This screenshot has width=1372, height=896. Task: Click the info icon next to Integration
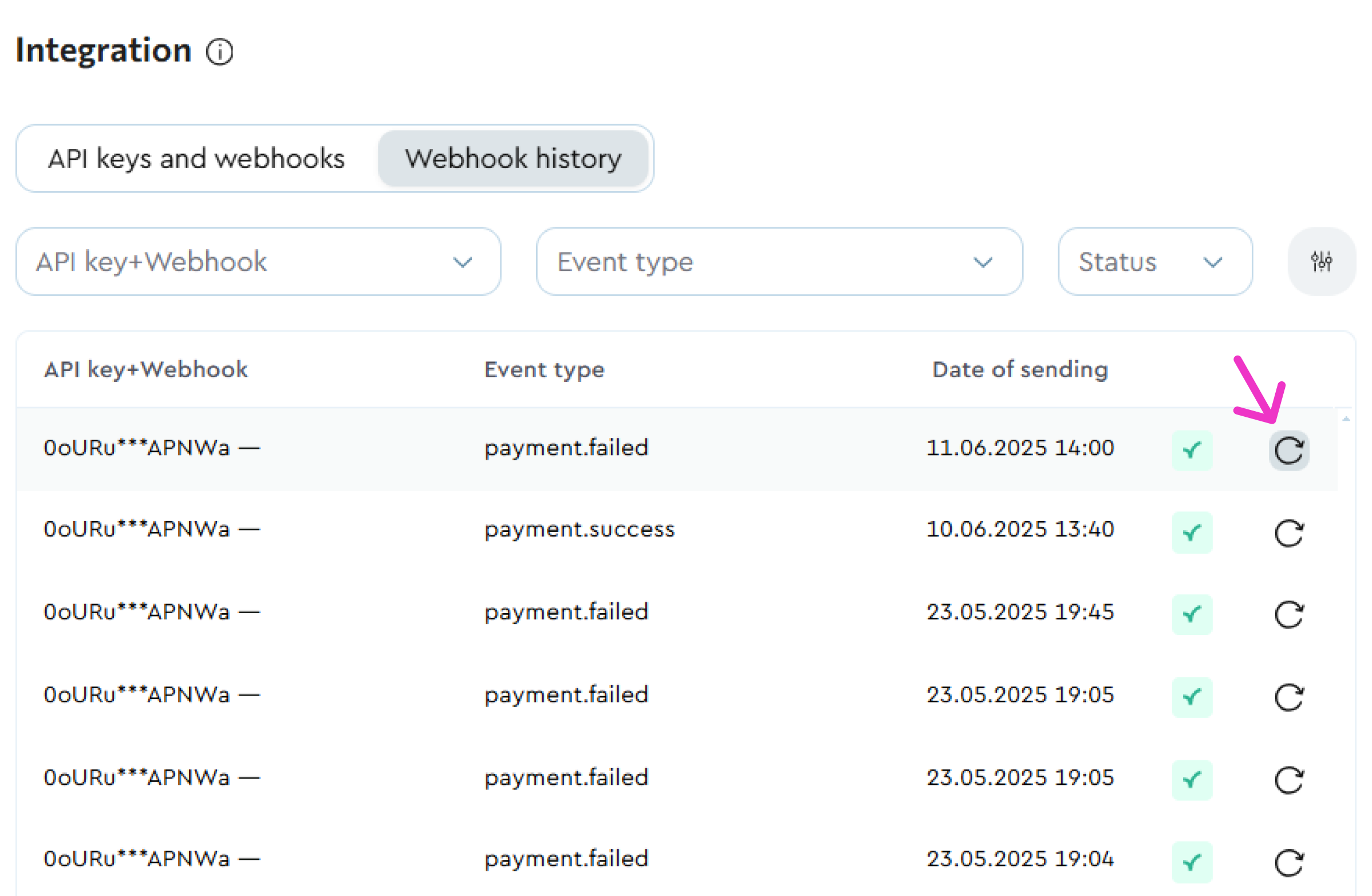coord(219,53)
